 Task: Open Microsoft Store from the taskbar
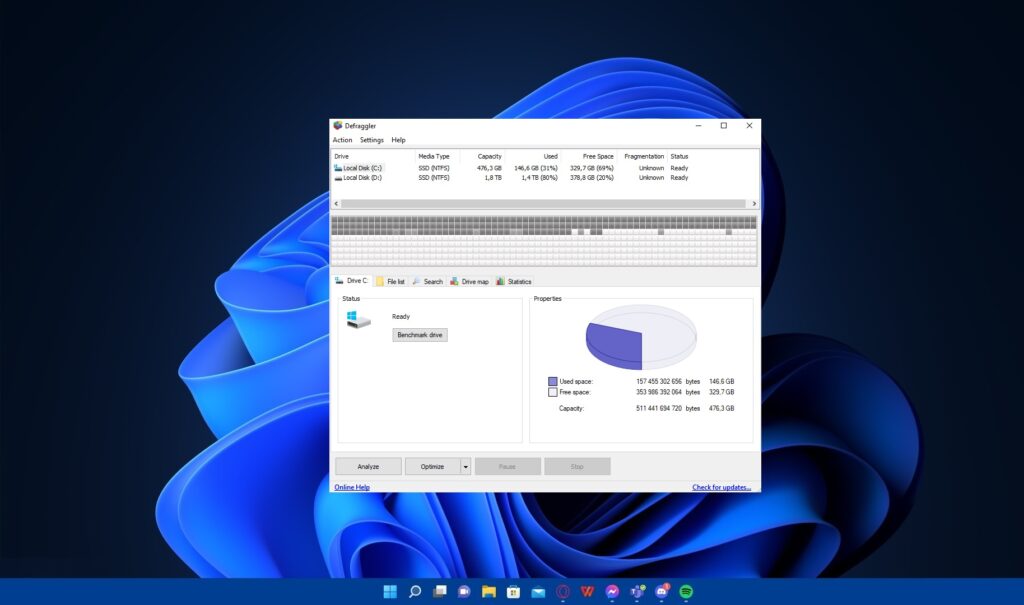click(x=513, y=592)
